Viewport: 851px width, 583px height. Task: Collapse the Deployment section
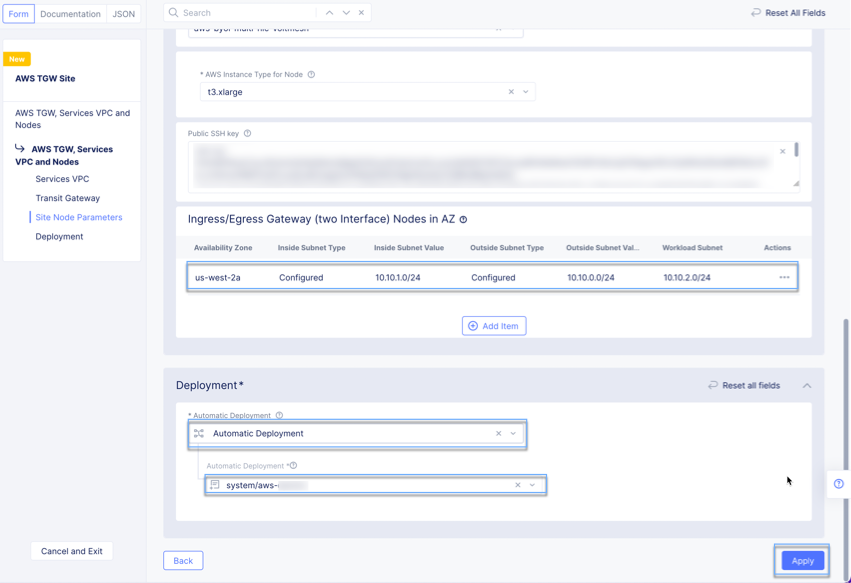click(806, 385)
